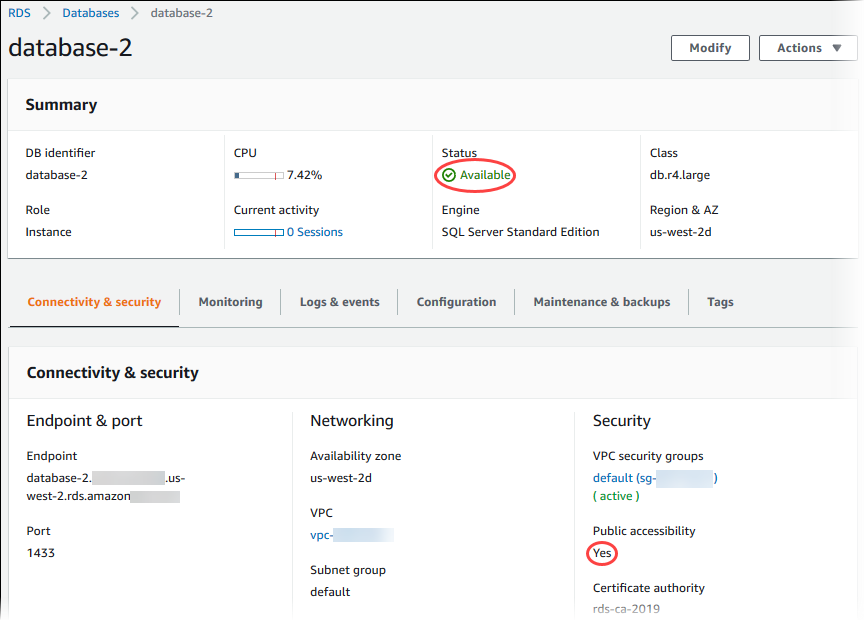Switch to the Monitoring tab

point(230,301)
